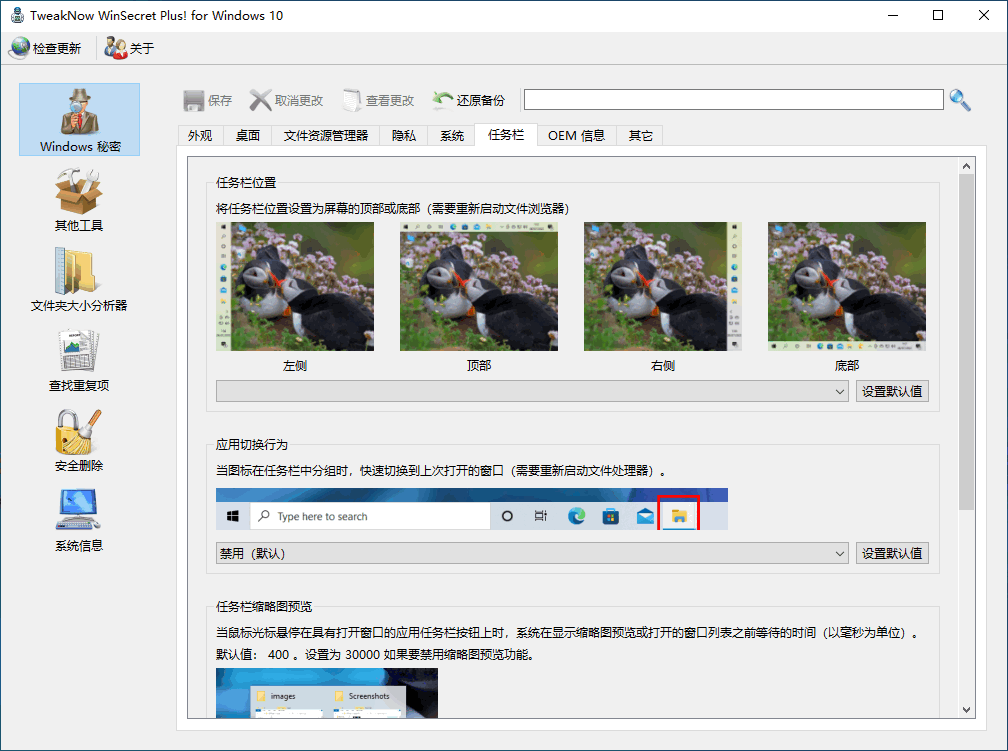The image size is (1008, 751).
Task: Switch to the 系统 tab
Action: coord(452,136)
